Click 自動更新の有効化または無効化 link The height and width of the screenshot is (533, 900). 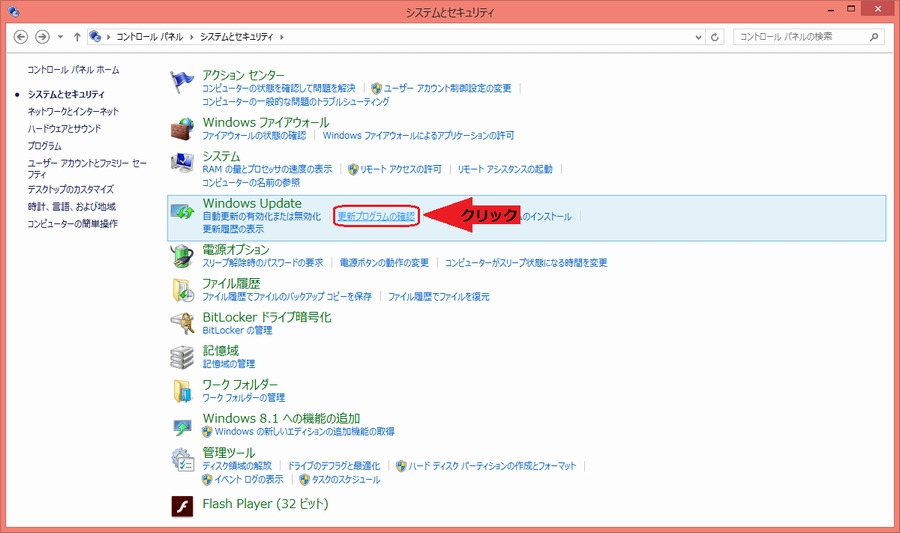[x=262, y=216]
